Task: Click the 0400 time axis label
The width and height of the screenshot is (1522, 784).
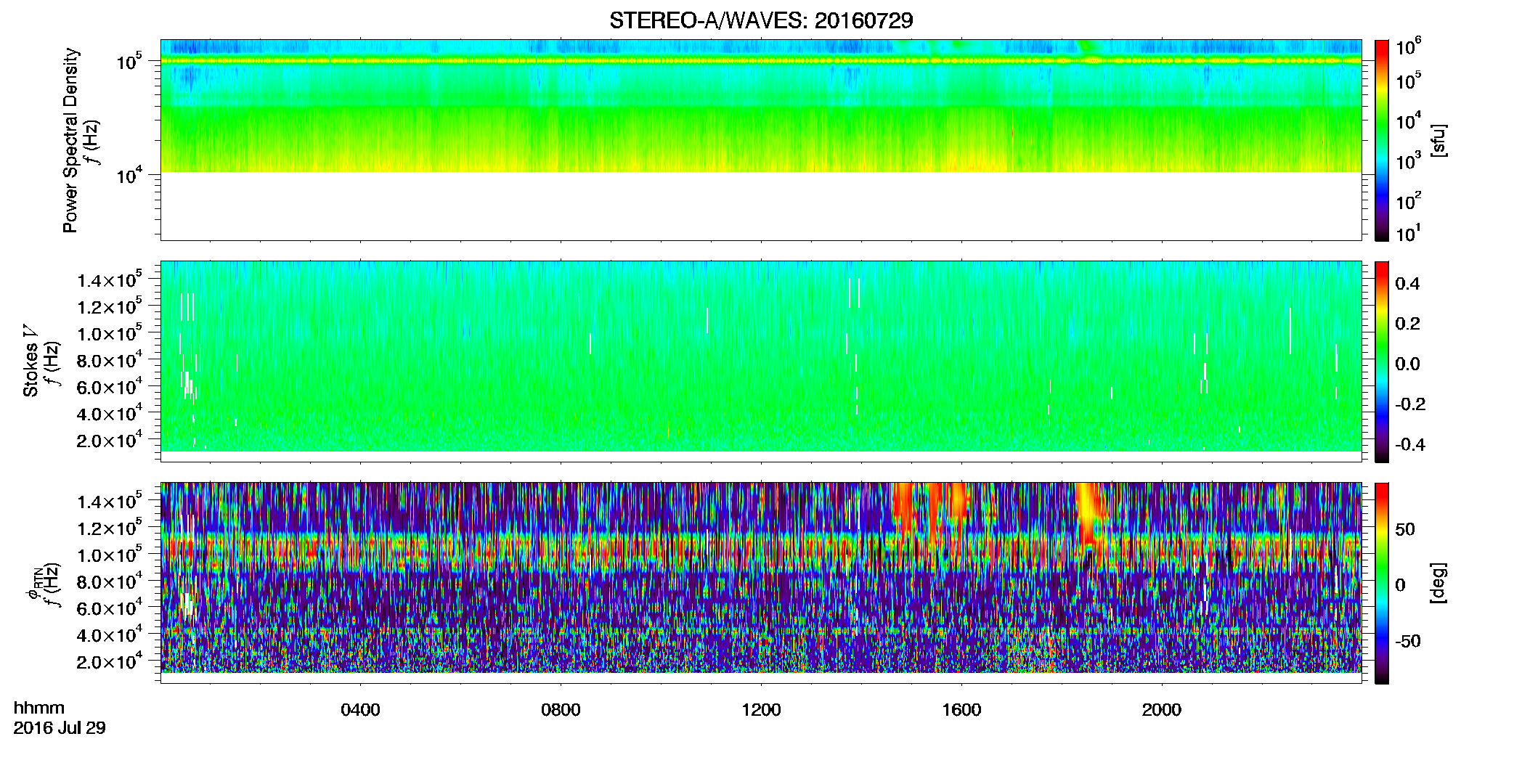Action: (x=360, y=709)
